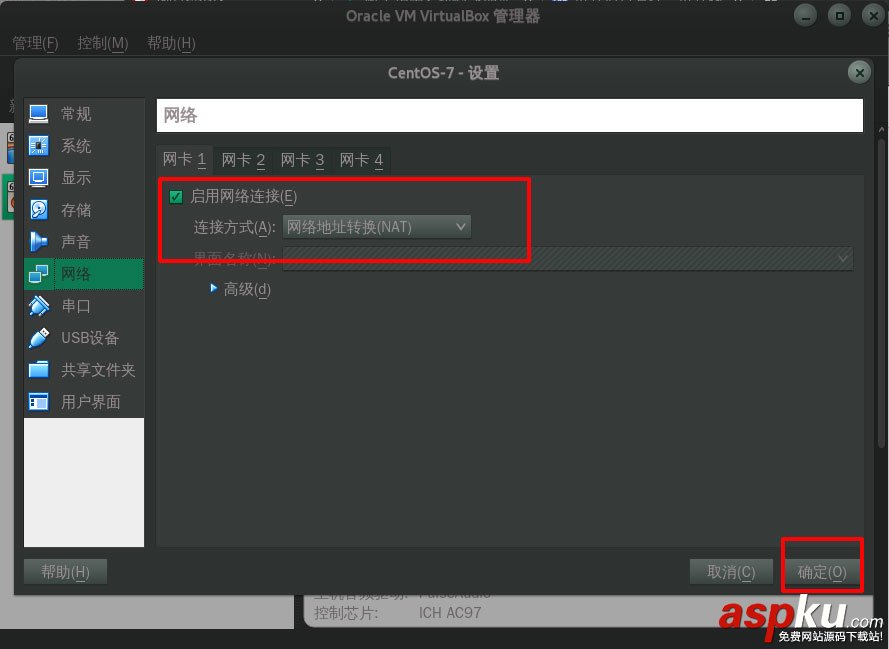Open the 连接方式 NAT dropdown
Screen dimensions: 889x649
click(377, 226)
